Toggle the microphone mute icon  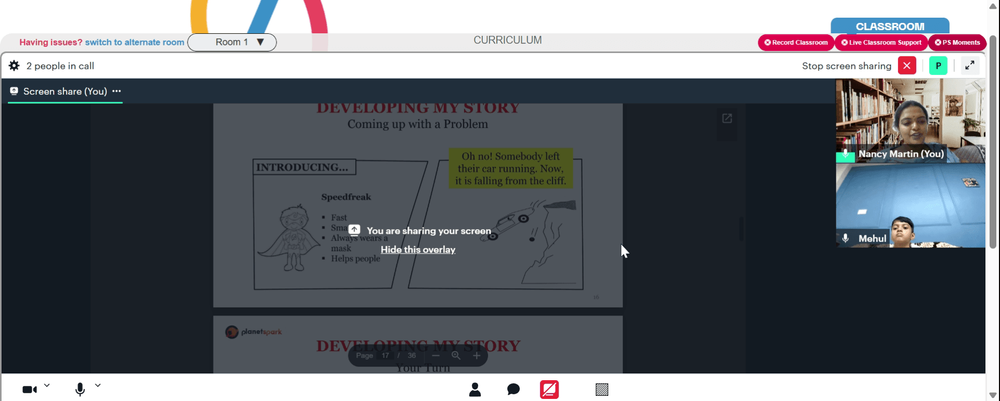click(x=80, y=390)
